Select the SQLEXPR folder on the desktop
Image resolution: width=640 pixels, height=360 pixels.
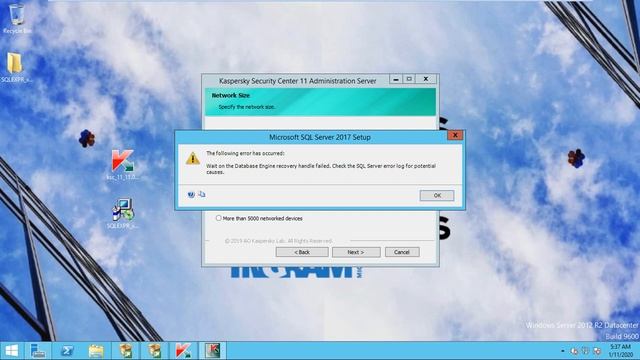point(16,68)
